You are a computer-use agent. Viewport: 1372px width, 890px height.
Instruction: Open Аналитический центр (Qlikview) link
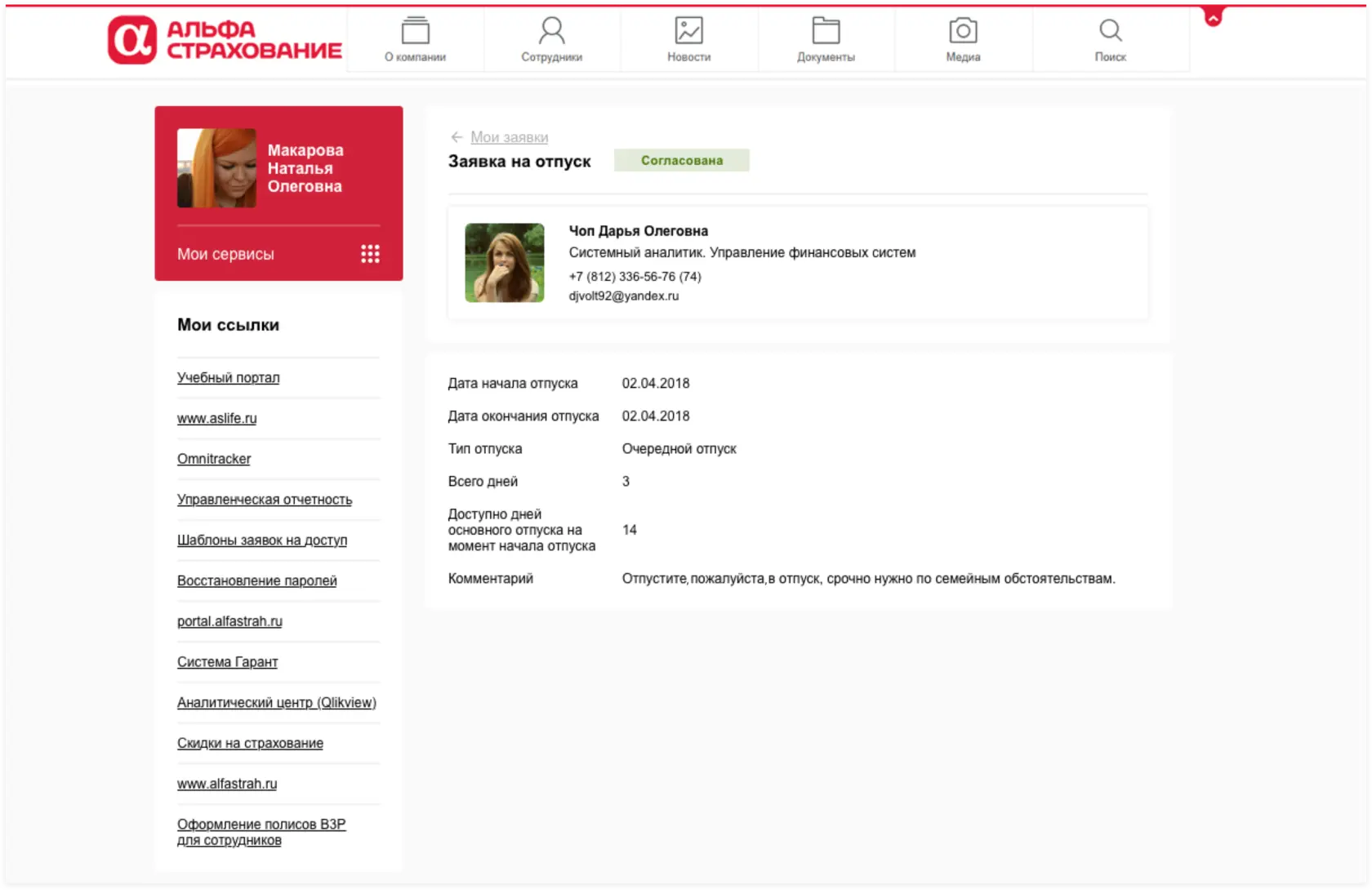(277, 702)
